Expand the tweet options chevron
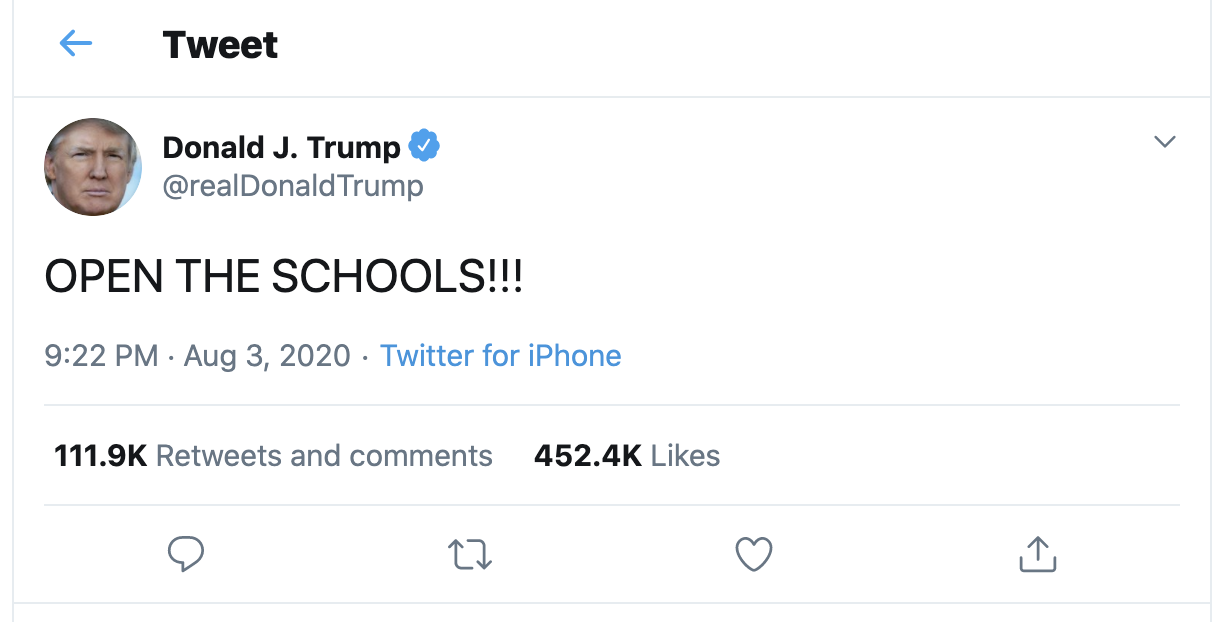Screen dimensions: 1230x622 tap(1164, 142)
